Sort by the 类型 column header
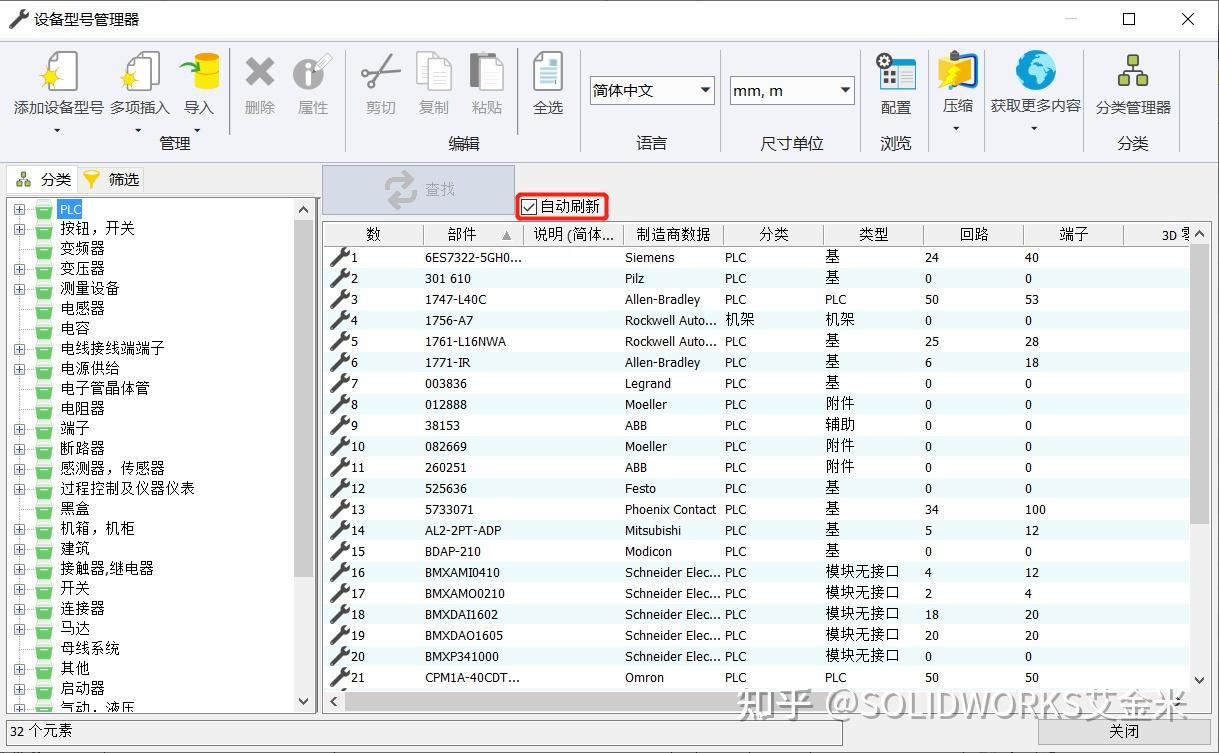1219x753 pixels. (x=873, y=234)
